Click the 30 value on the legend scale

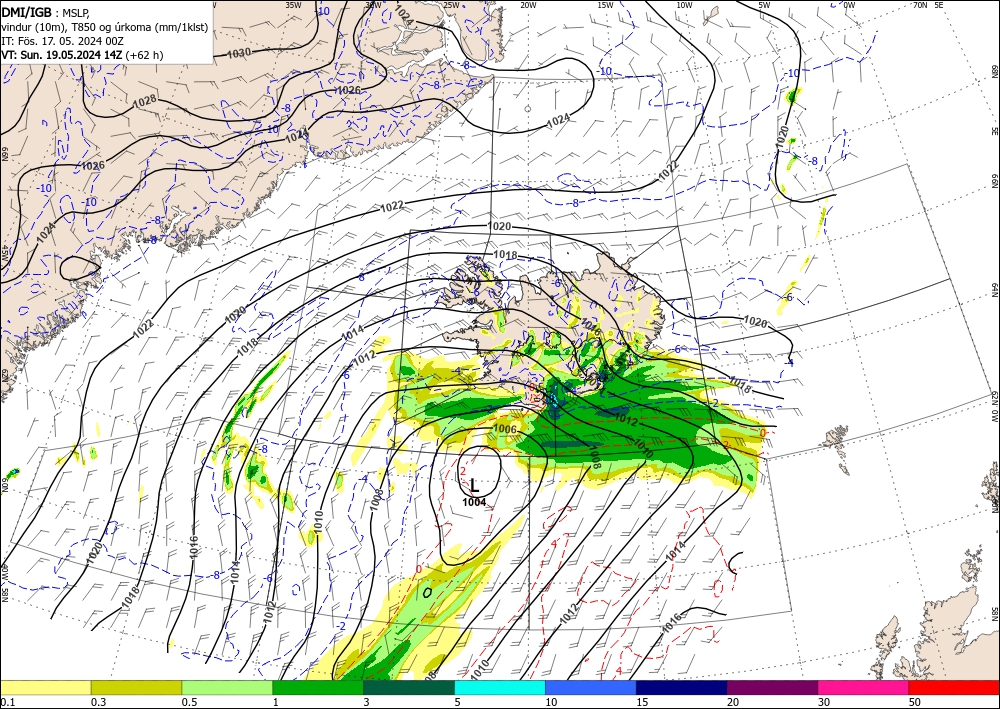point(824,702)
